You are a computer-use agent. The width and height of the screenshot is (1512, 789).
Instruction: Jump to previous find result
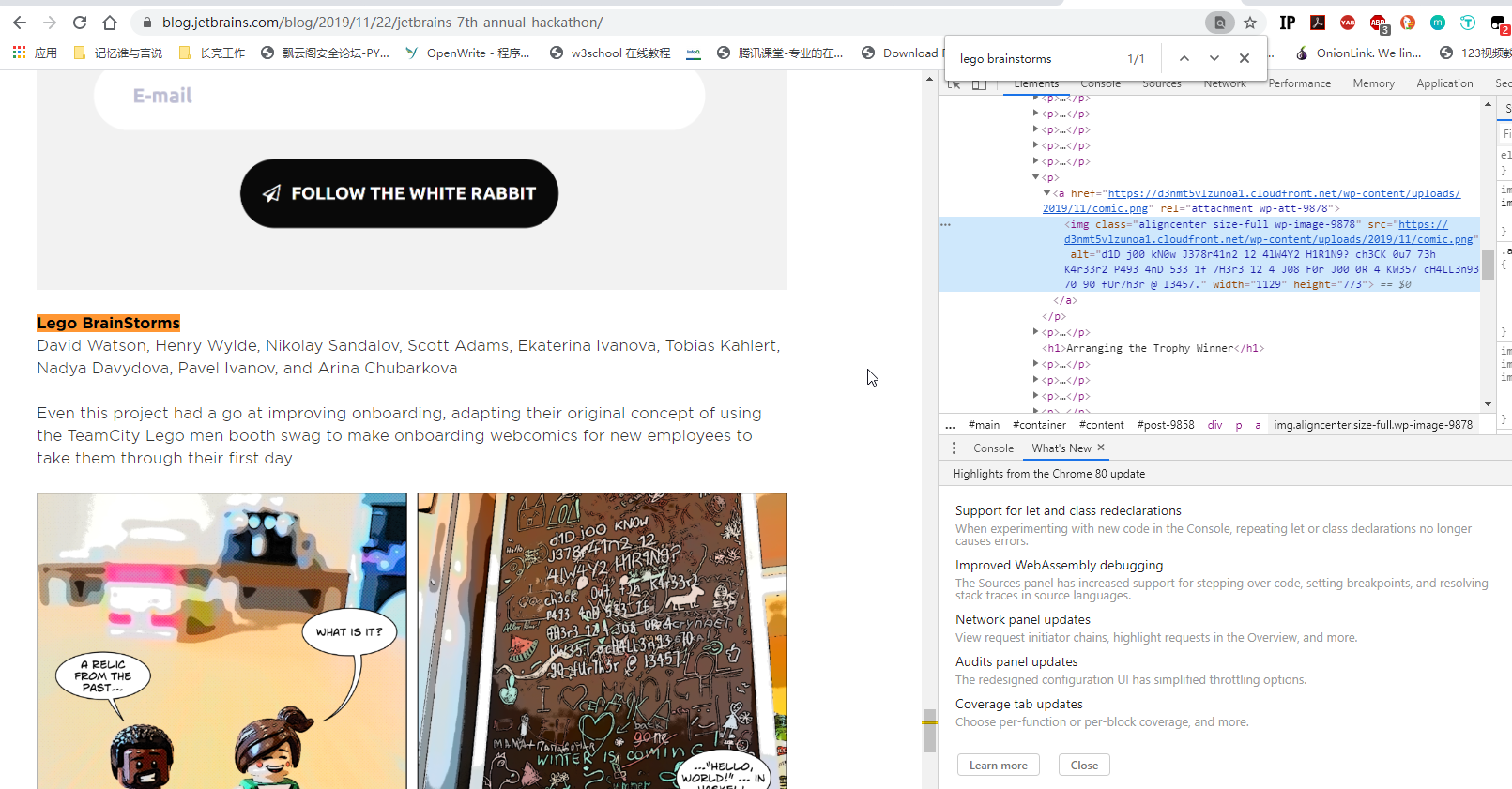click(x=1184, y=58)
